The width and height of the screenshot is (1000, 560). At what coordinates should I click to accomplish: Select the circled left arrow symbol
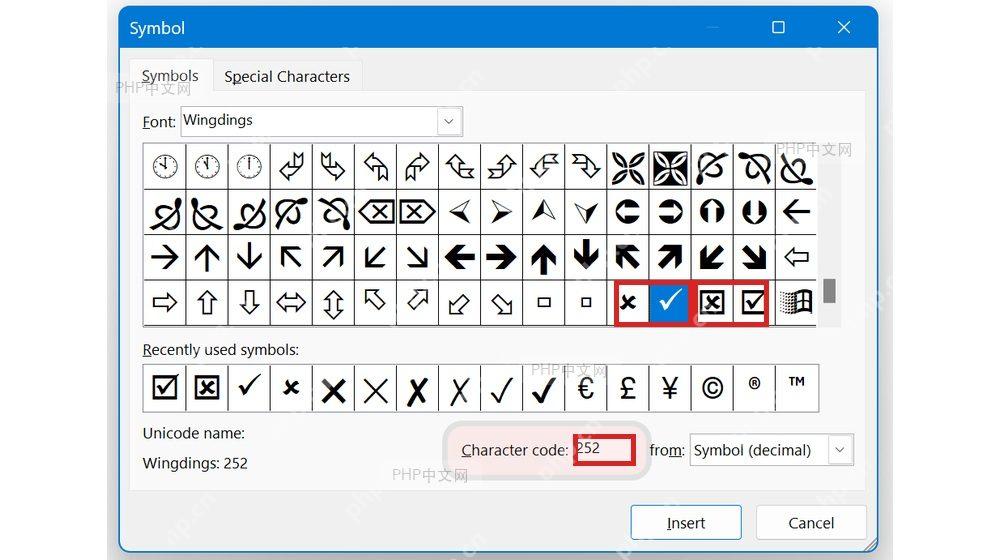pyautogui.click(x=628, y=211)
